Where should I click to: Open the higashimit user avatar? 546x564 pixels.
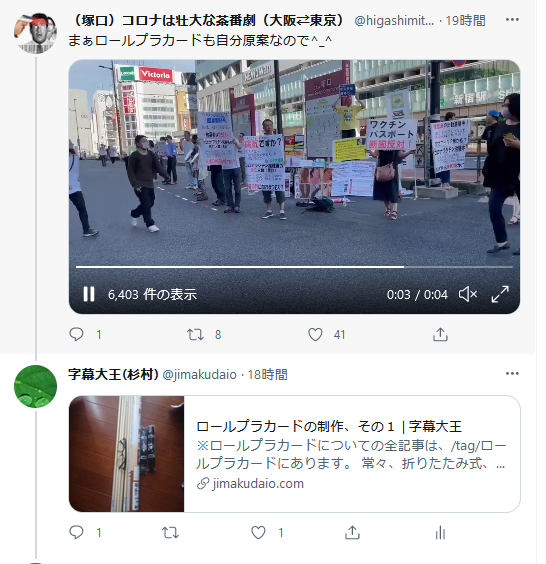click(x=35, y=33)
